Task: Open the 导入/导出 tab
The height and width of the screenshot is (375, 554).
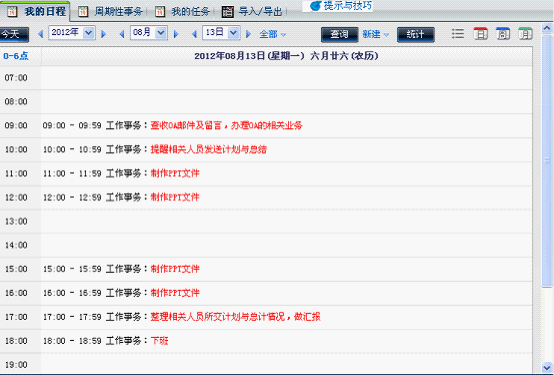Action: [260, 12]
